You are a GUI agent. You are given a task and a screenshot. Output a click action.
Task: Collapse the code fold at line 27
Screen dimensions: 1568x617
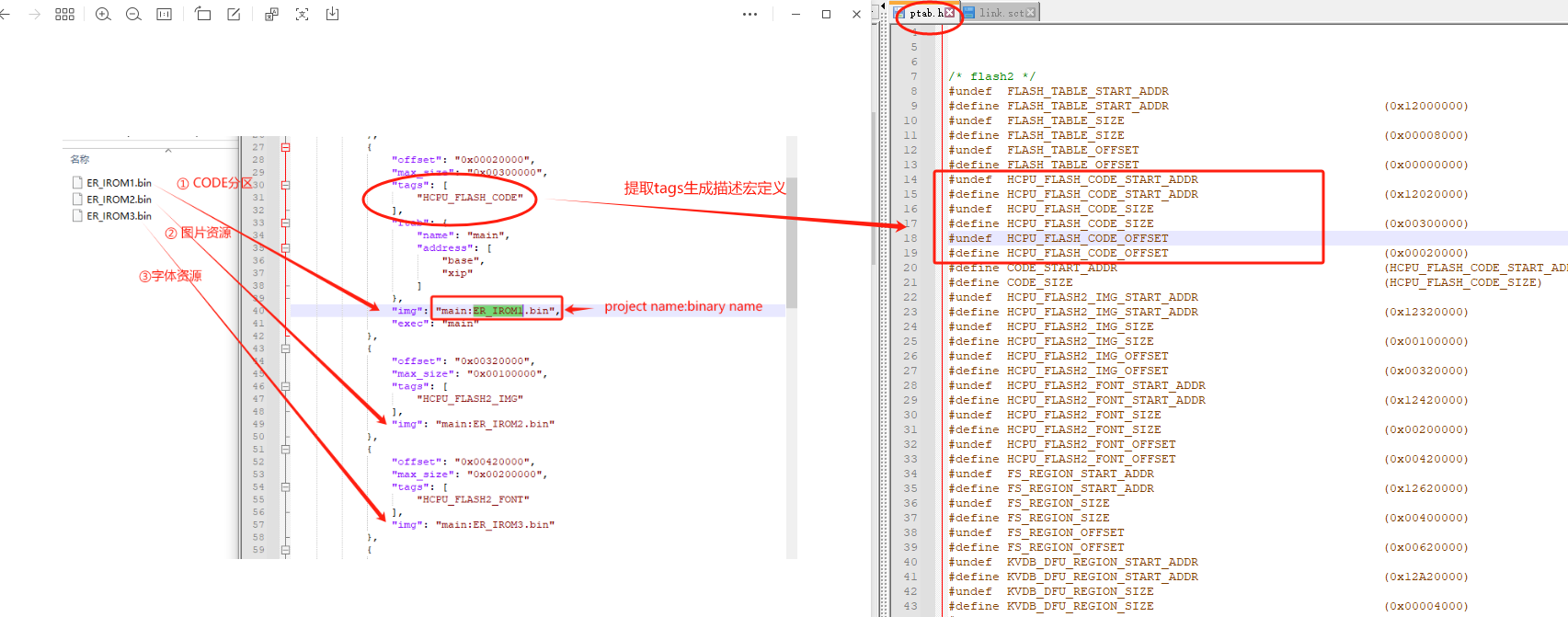(x=286, y=147)
